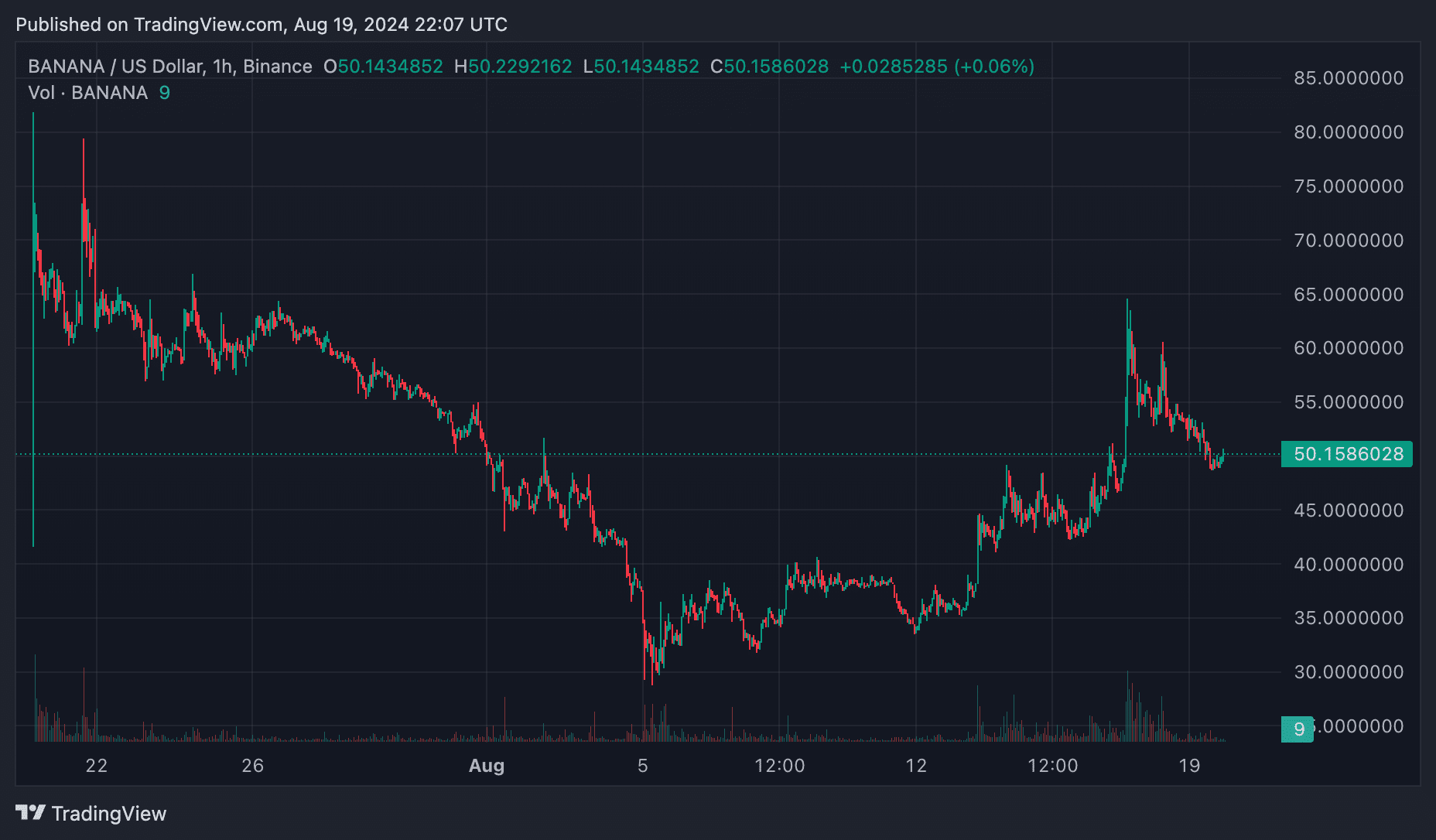The height and width of the screenshot is (840, 1436).
Task: Click the 75.0000000 price axis label
Action: [x=1349, y=186]
